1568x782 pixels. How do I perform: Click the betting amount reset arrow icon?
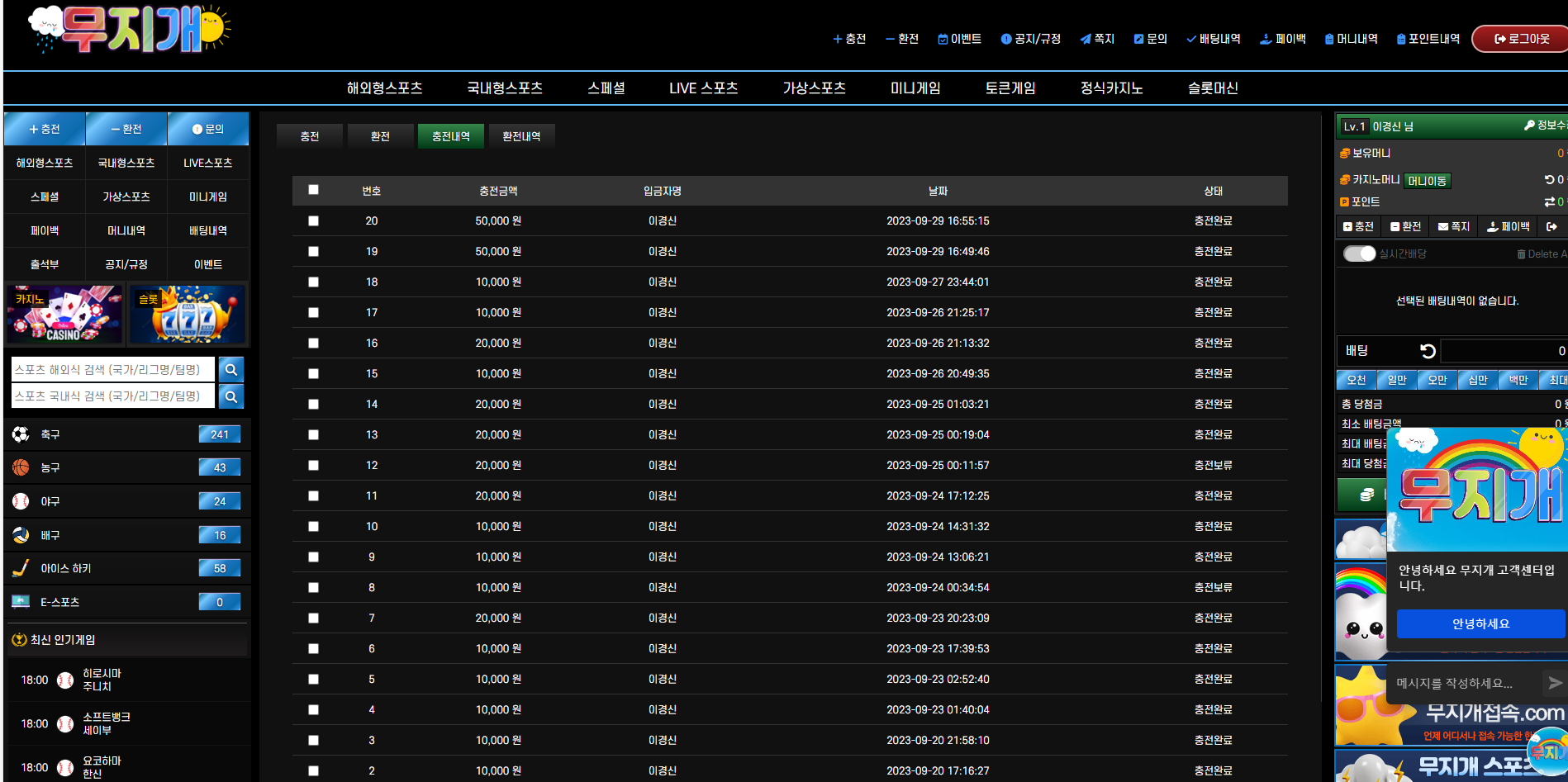1428,351
